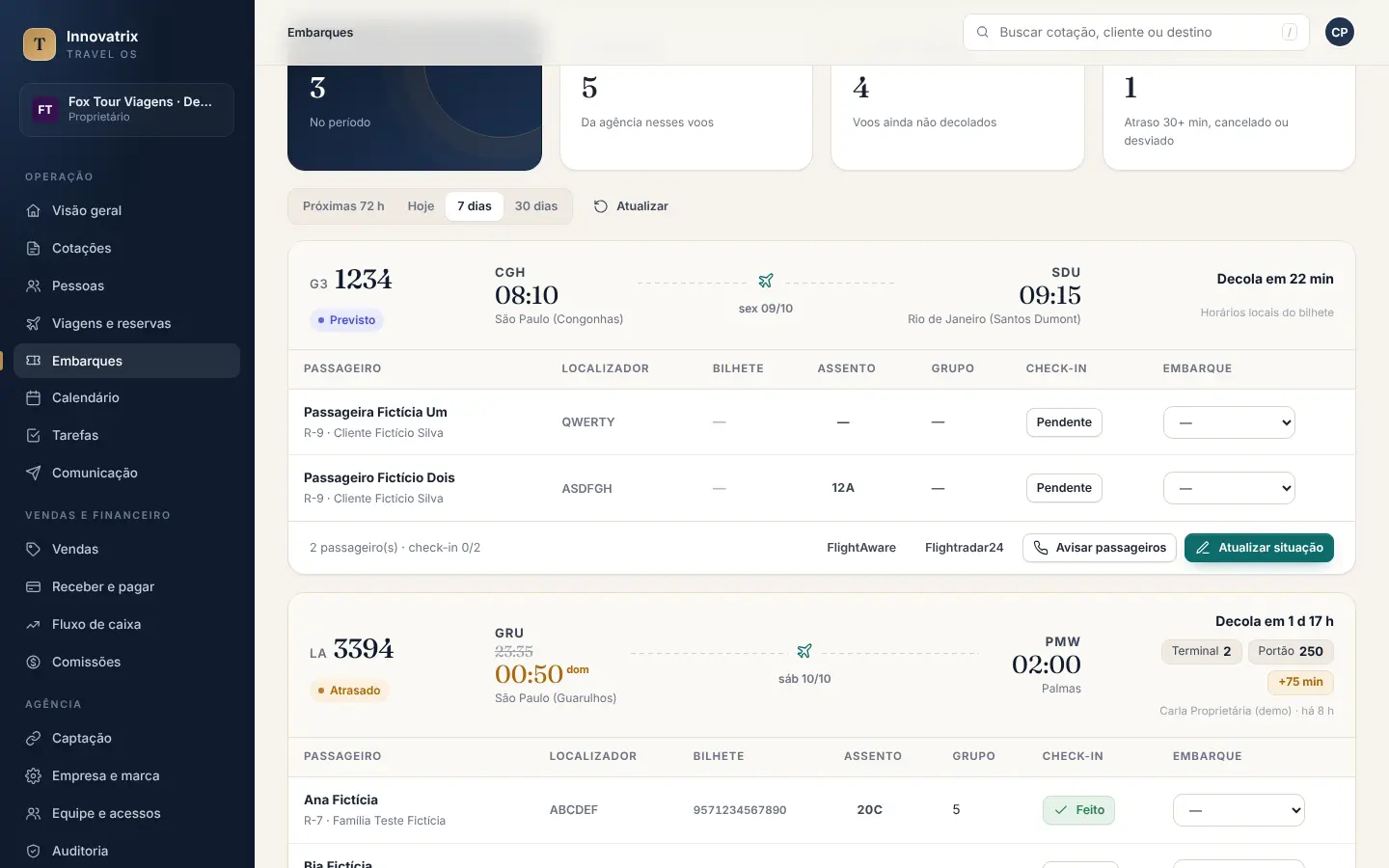Click the Atrasado status badge

349,691
